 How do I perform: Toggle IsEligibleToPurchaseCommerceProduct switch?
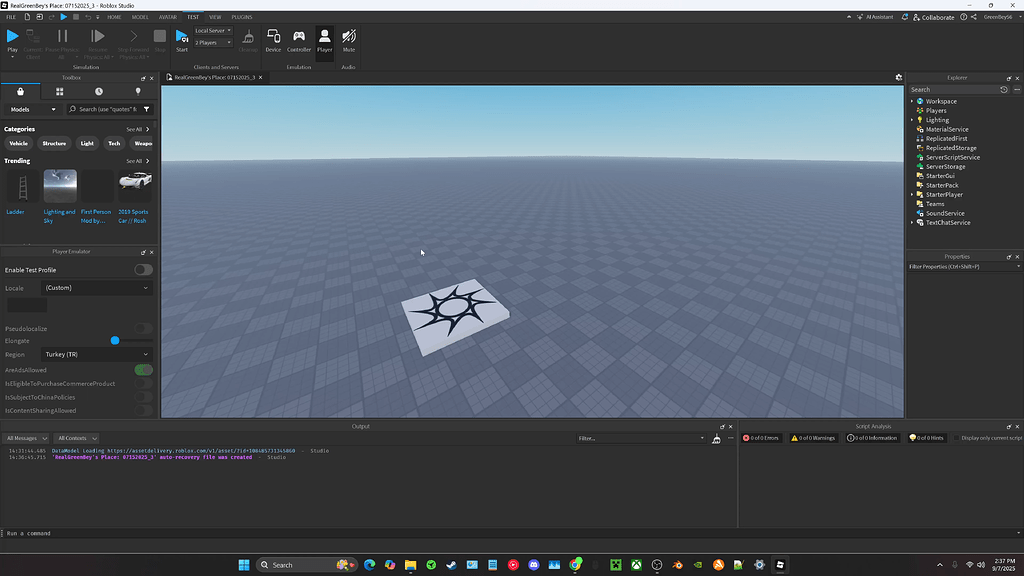(144, 383)
